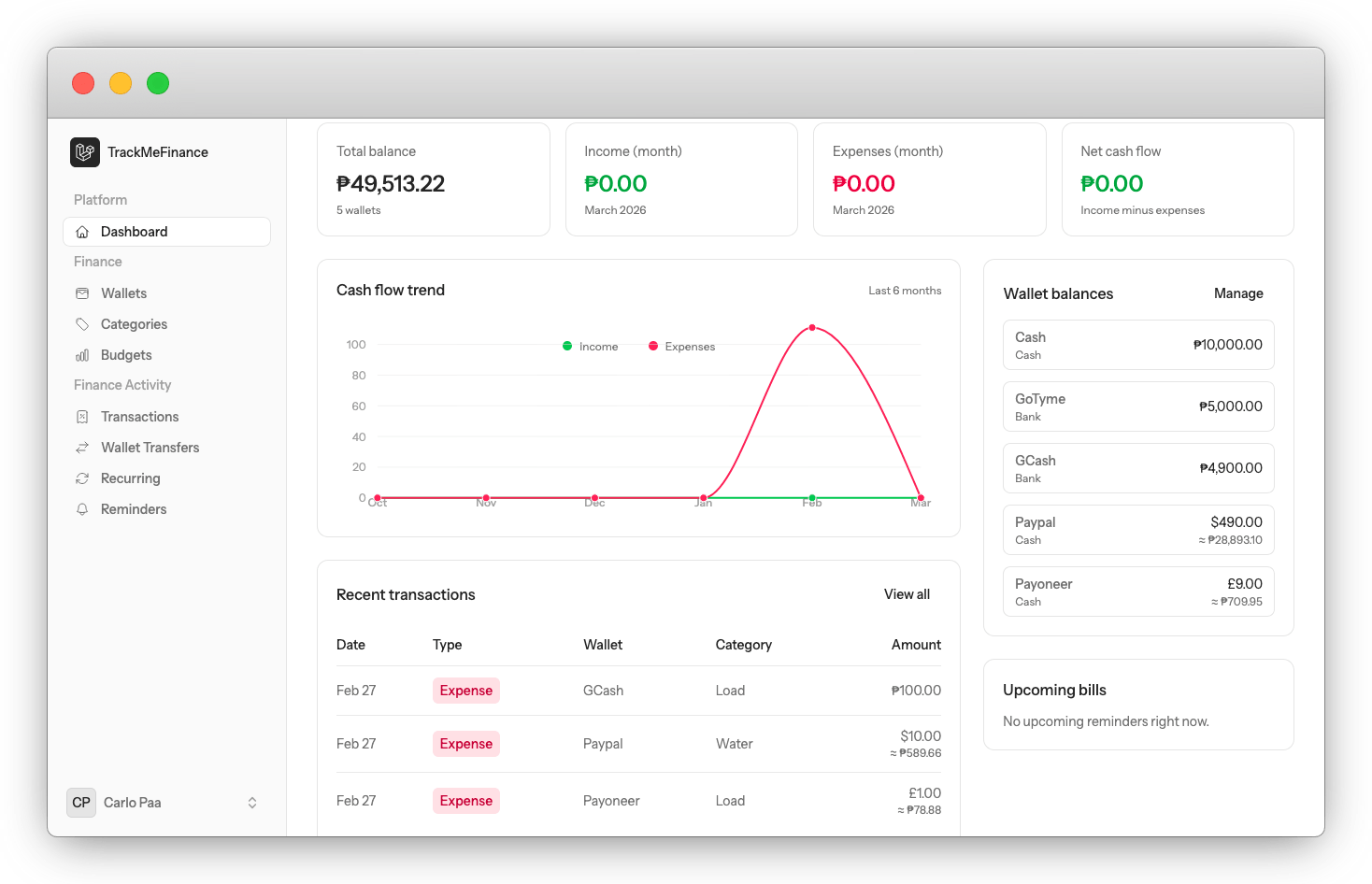
Task: Click Manage in the Wallet balances panel
Action: point(1238,292)
